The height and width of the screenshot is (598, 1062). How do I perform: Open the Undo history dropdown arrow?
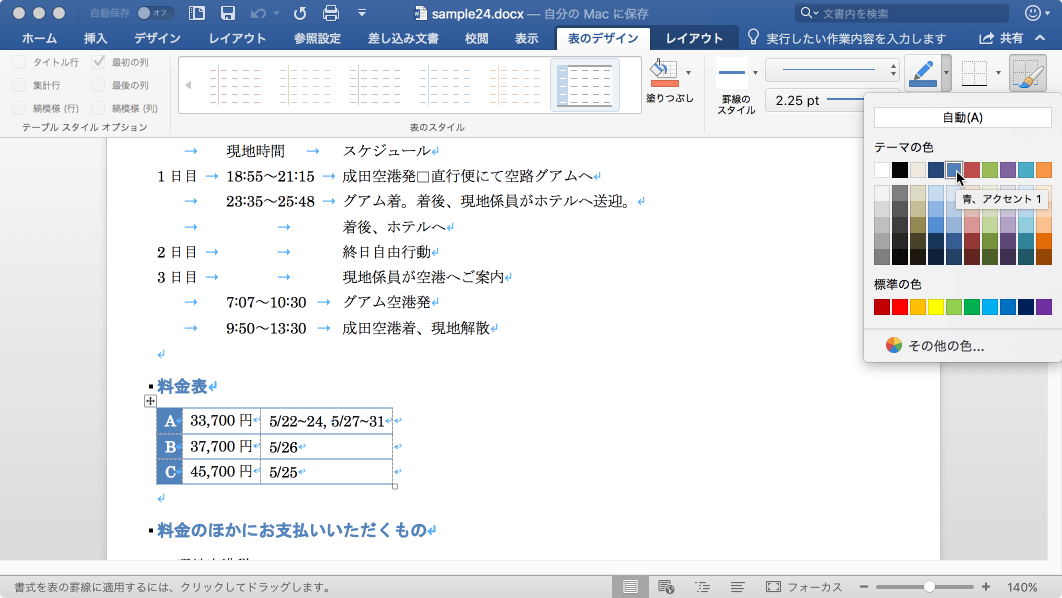pos(276,13)
